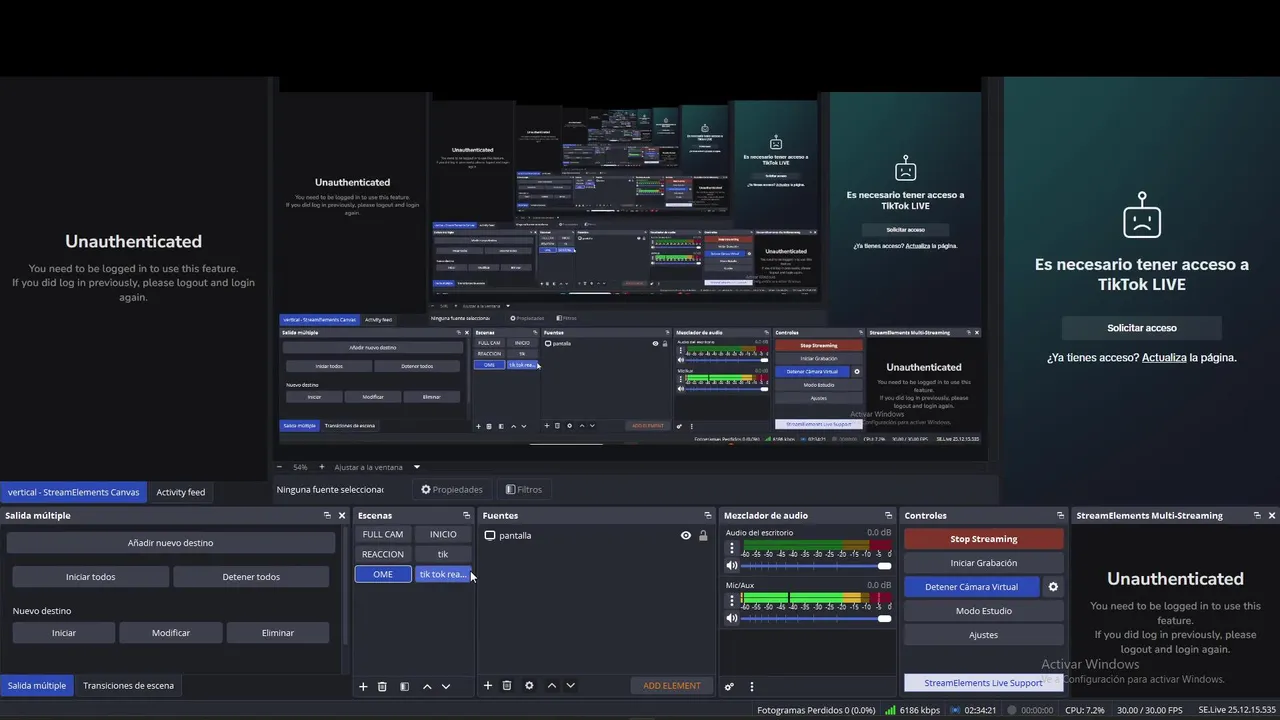The image size is (1280, 720).
Task: Adjust Audio del escritorio volume slider
Action: (816, 566)
